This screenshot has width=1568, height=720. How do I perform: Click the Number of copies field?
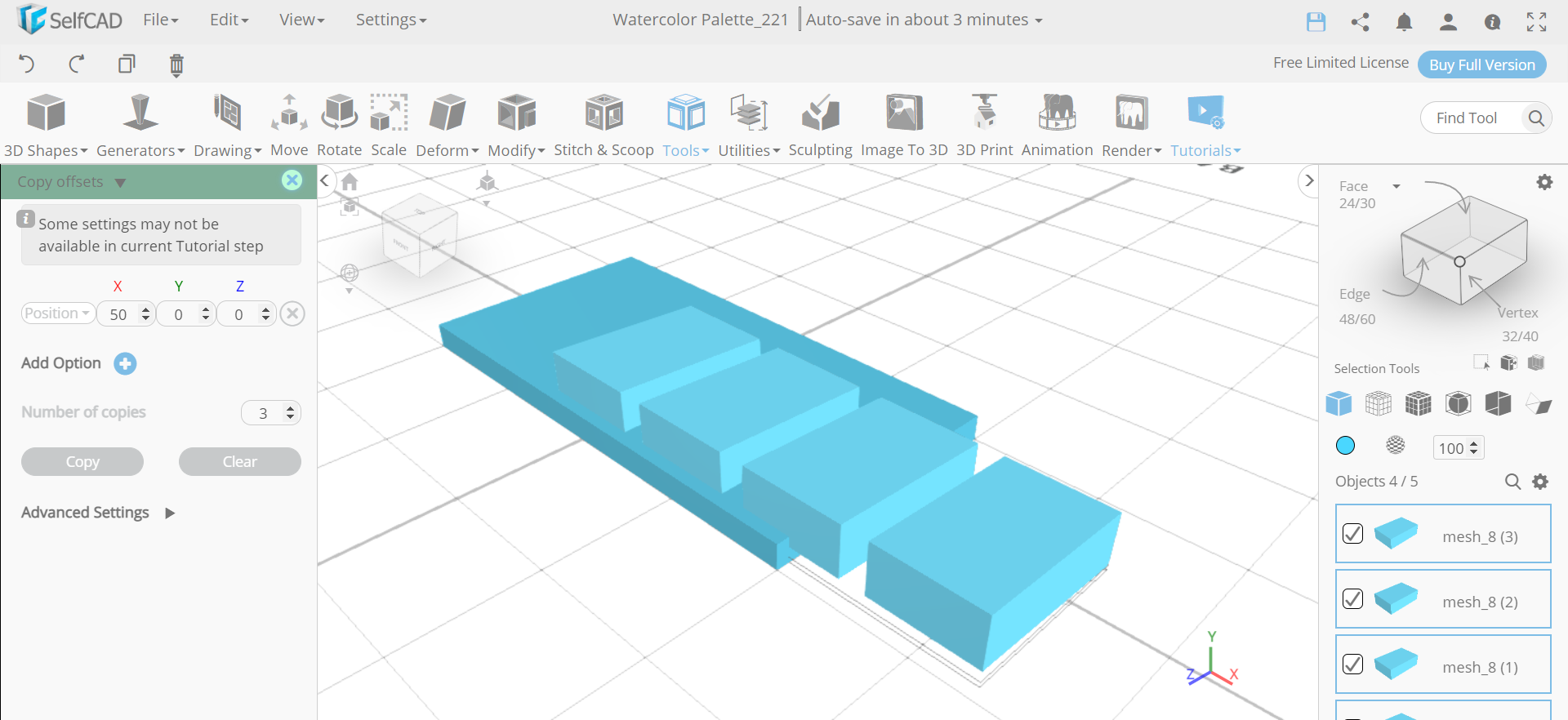click(271, 413)
